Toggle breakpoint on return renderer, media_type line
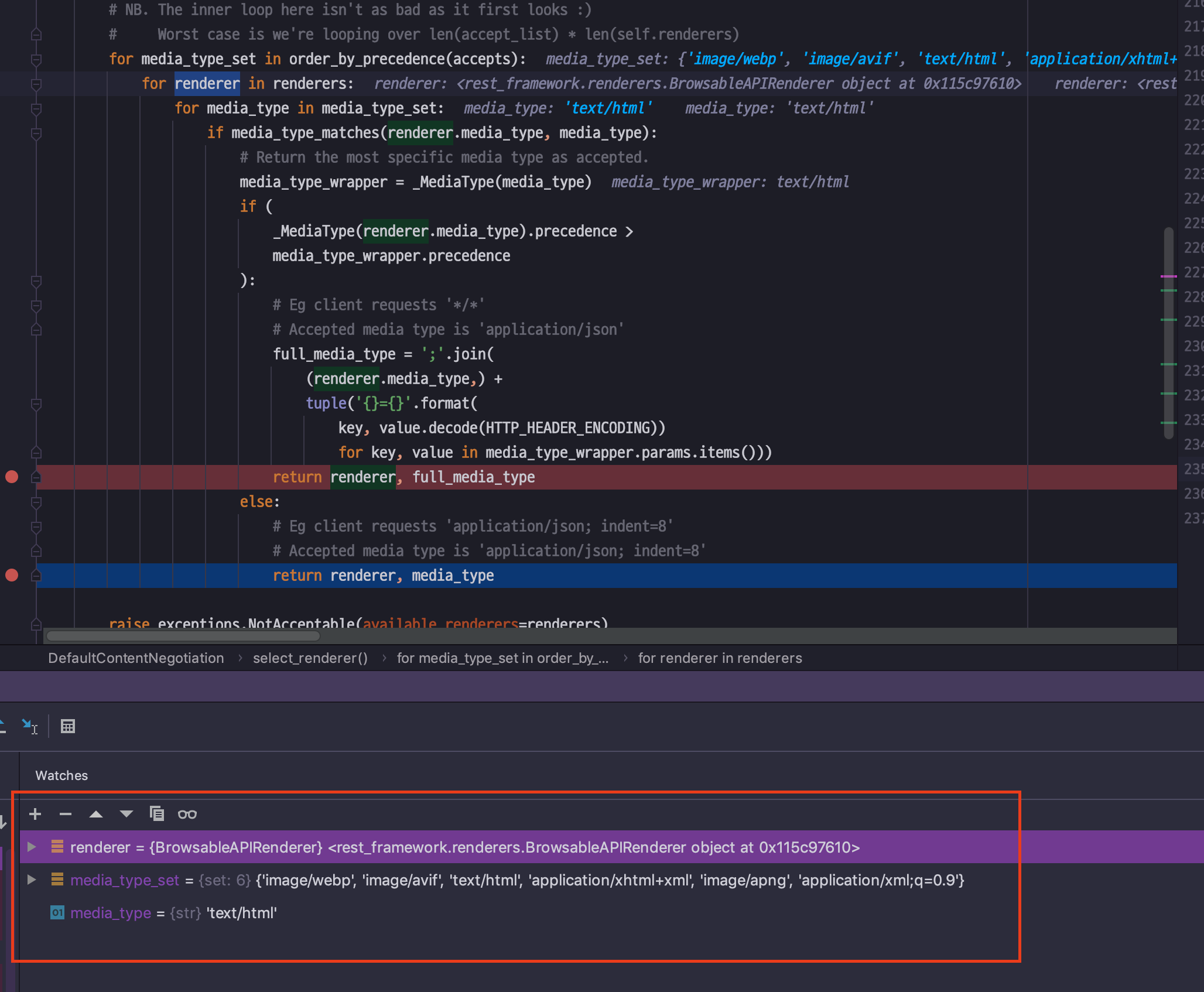 (x=12, y=576)
